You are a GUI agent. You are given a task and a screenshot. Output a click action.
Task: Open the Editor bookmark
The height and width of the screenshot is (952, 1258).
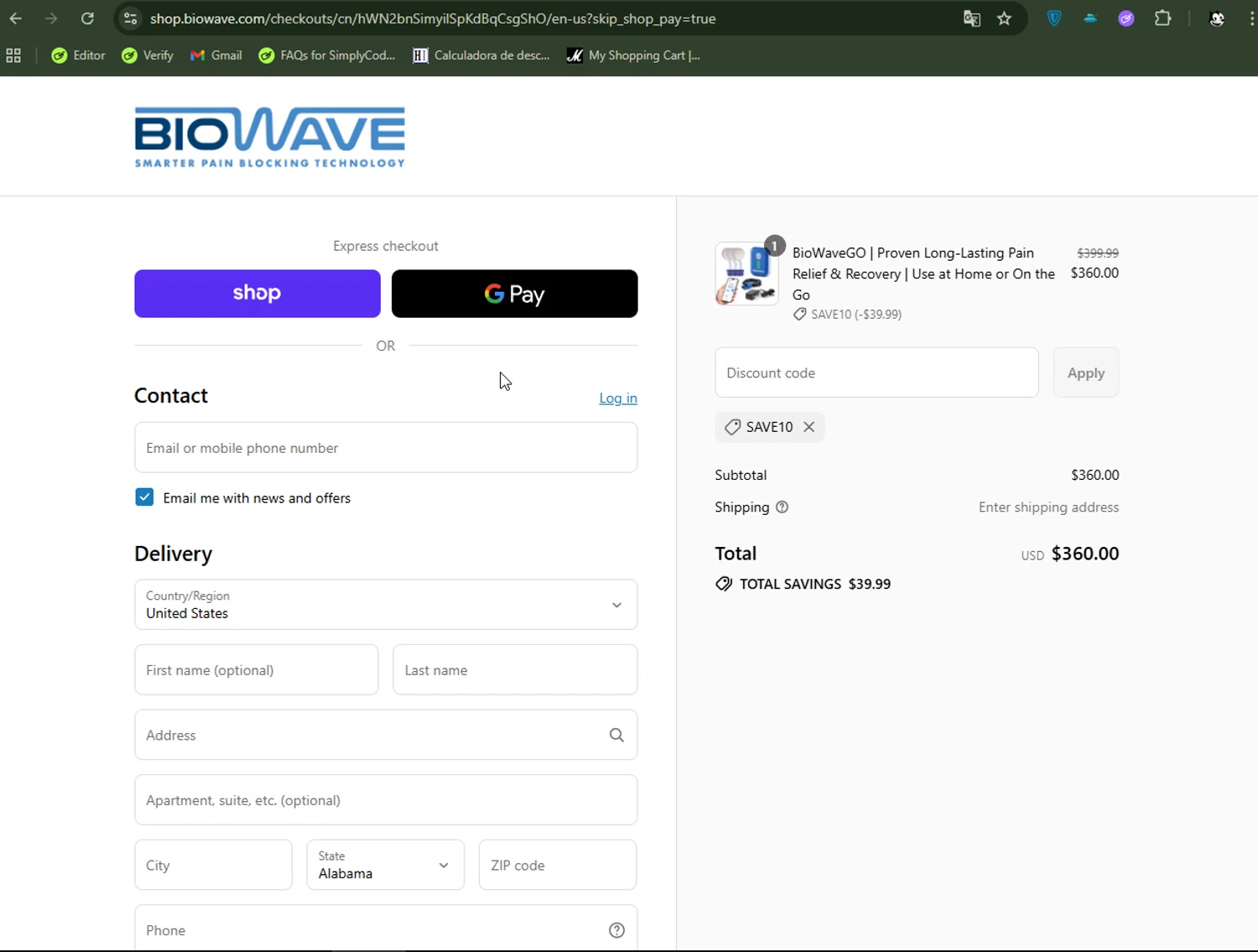(78, 55)
